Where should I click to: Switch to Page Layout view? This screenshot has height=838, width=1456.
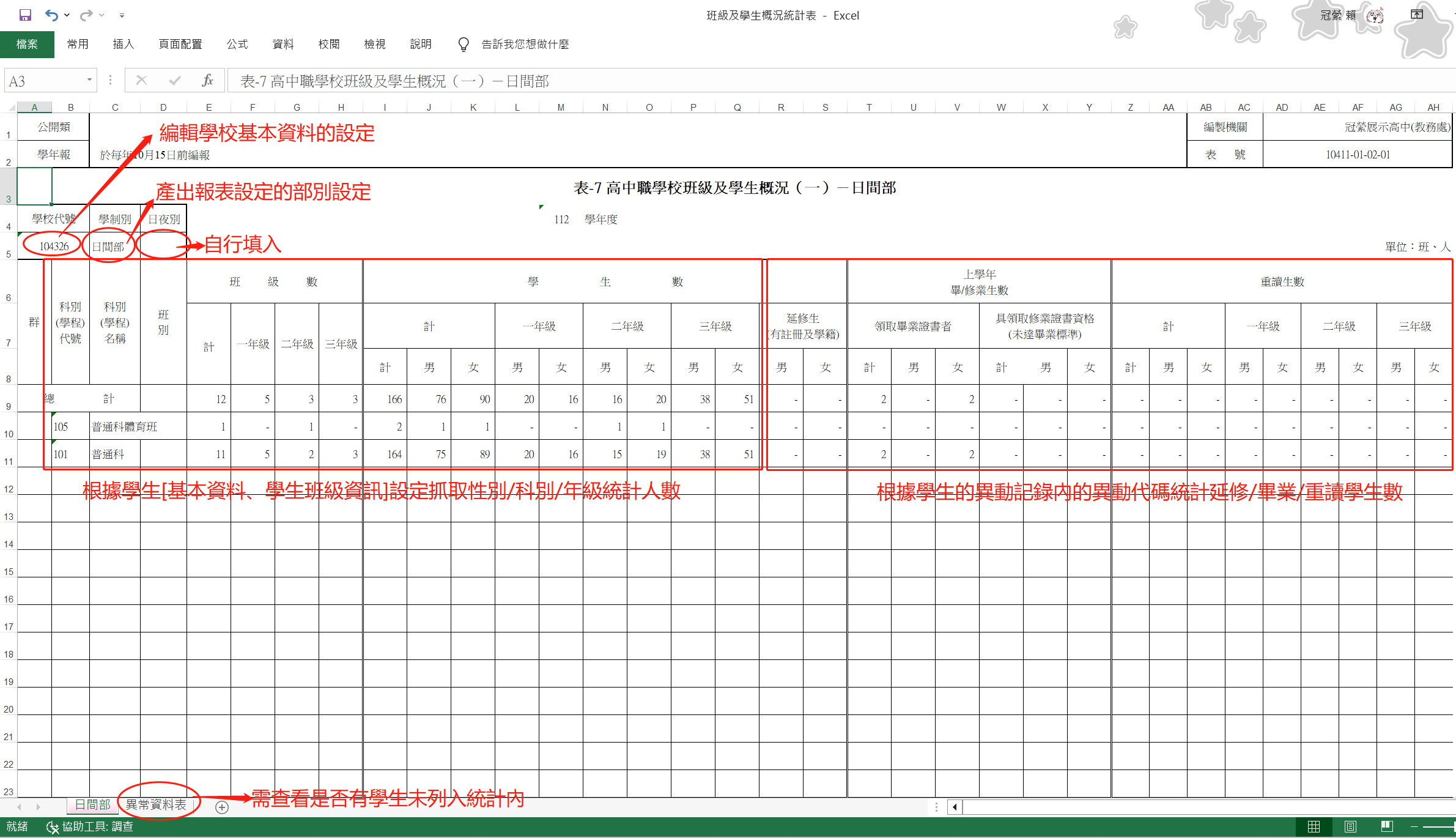pos(1350,827)
